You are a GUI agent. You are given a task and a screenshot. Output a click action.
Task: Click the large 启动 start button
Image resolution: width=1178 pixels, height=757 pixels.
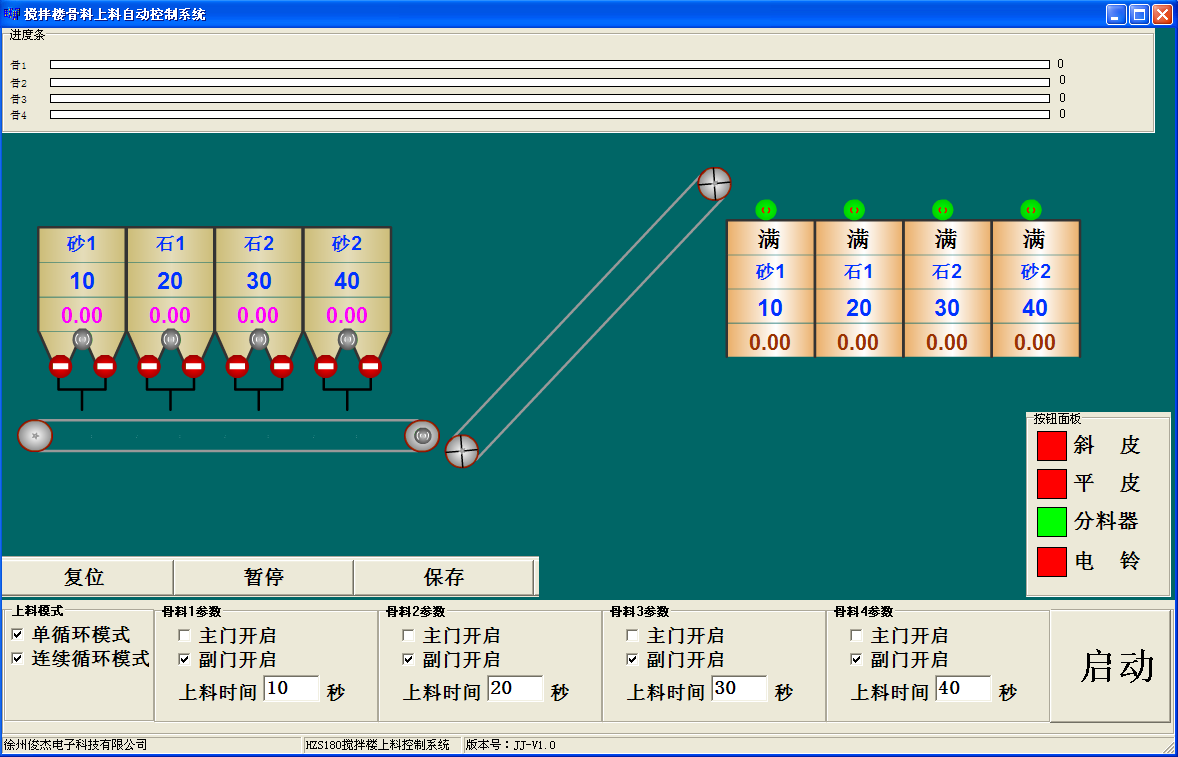pyautogui.click(x=1111, y=666)
